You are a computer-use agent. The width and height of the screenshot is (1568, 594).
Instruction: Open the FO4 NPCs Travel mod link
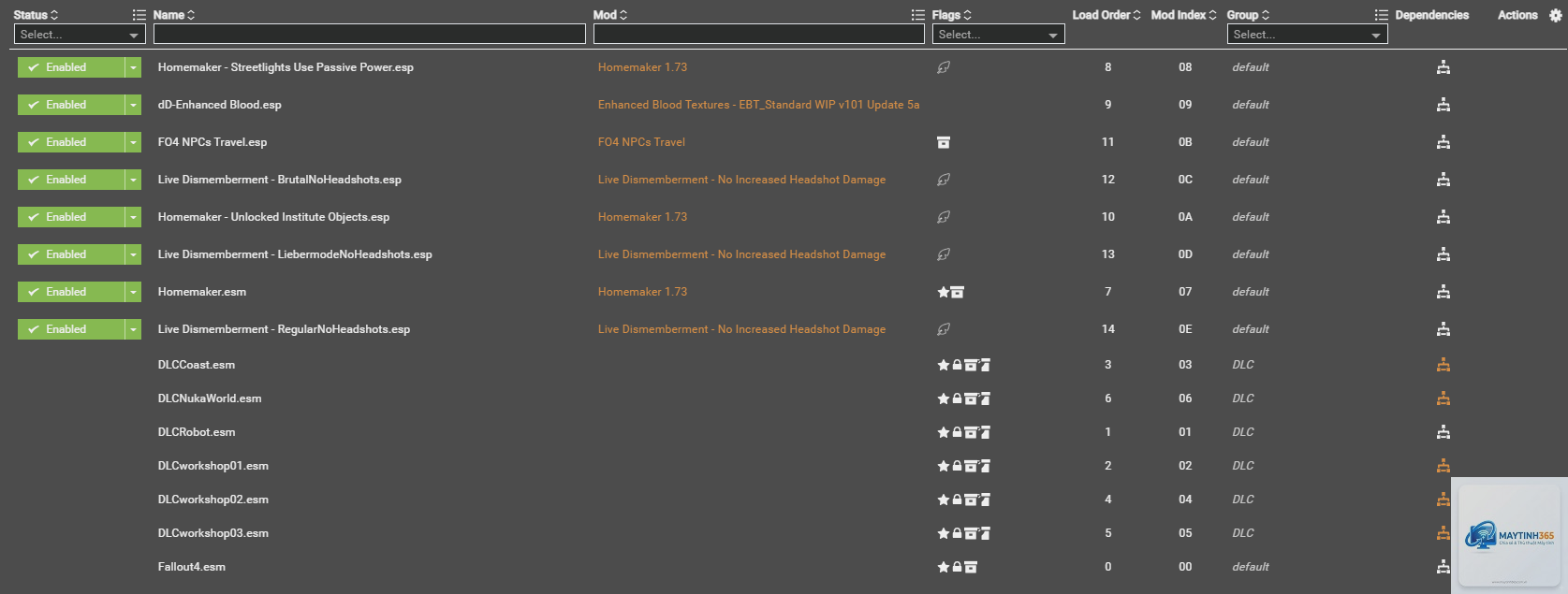641,142
